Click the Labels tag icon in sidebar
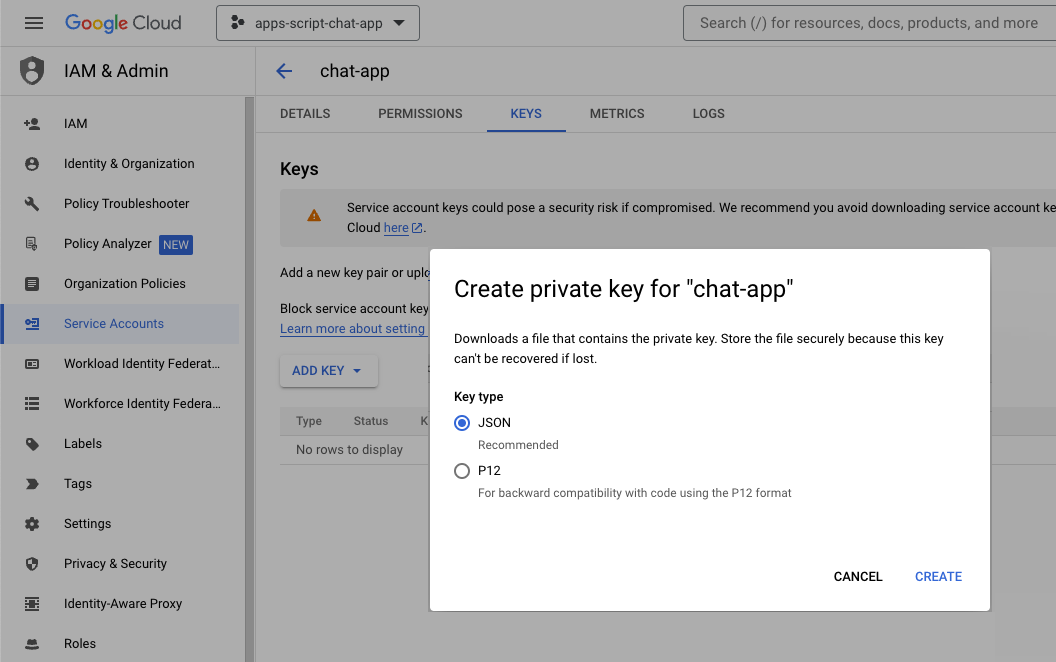Screen dimensions: 1056x662 [x=32, y=444]
